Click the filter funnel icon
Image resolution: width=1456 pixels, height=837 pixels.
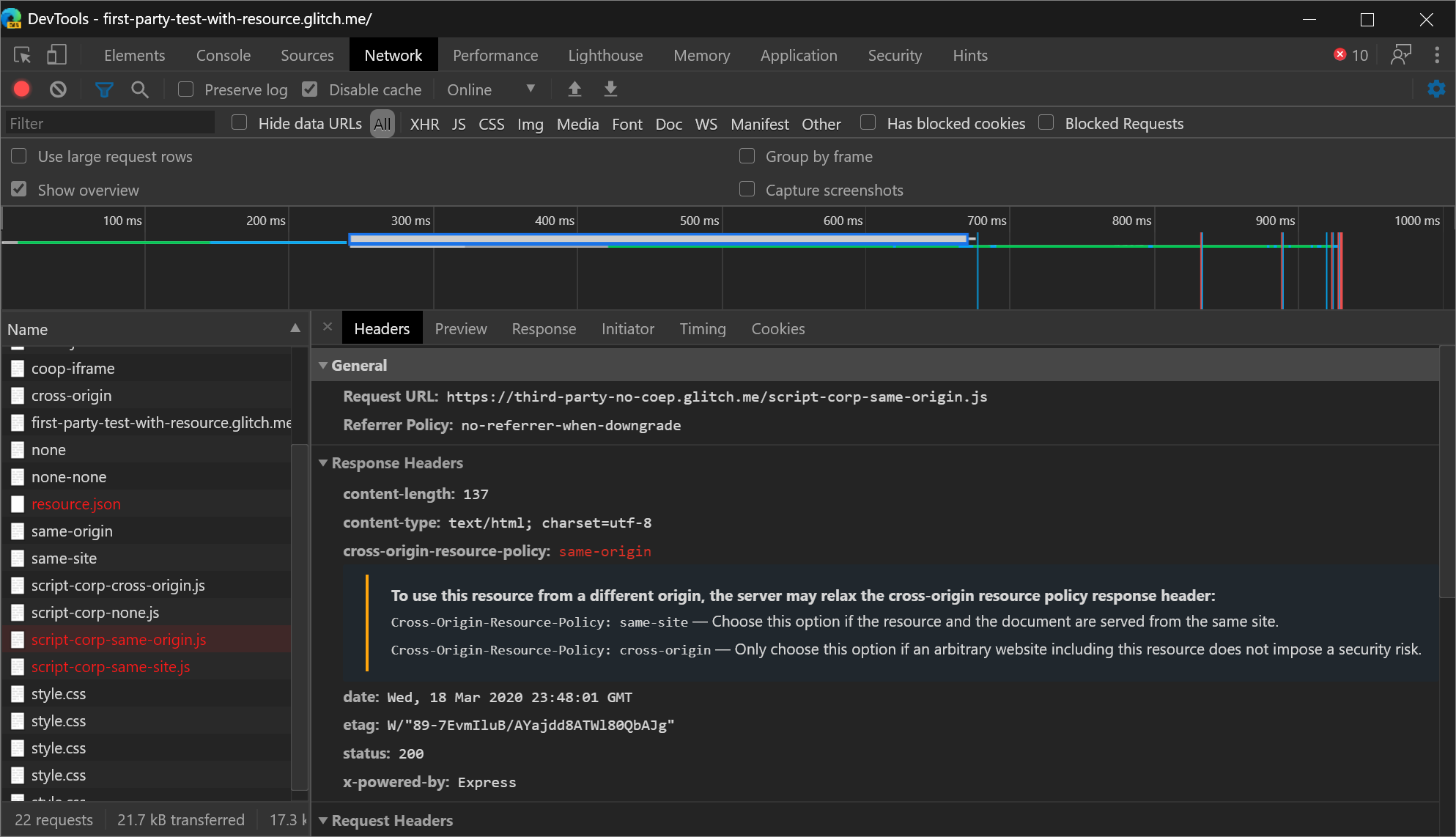104,90
